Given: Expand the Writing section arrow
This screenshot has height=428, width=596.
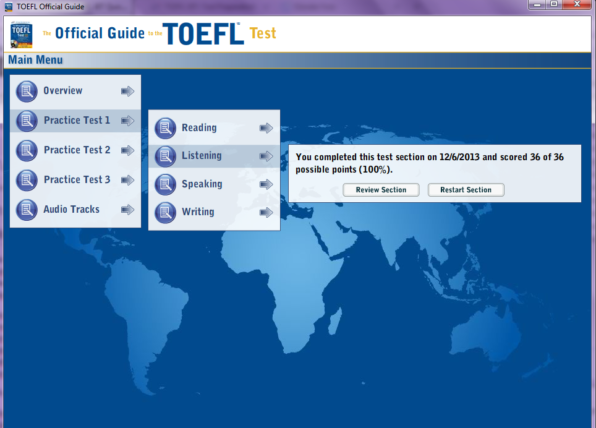Looking at the screenshot, I should pyautogui.click(x=266, y=212).
